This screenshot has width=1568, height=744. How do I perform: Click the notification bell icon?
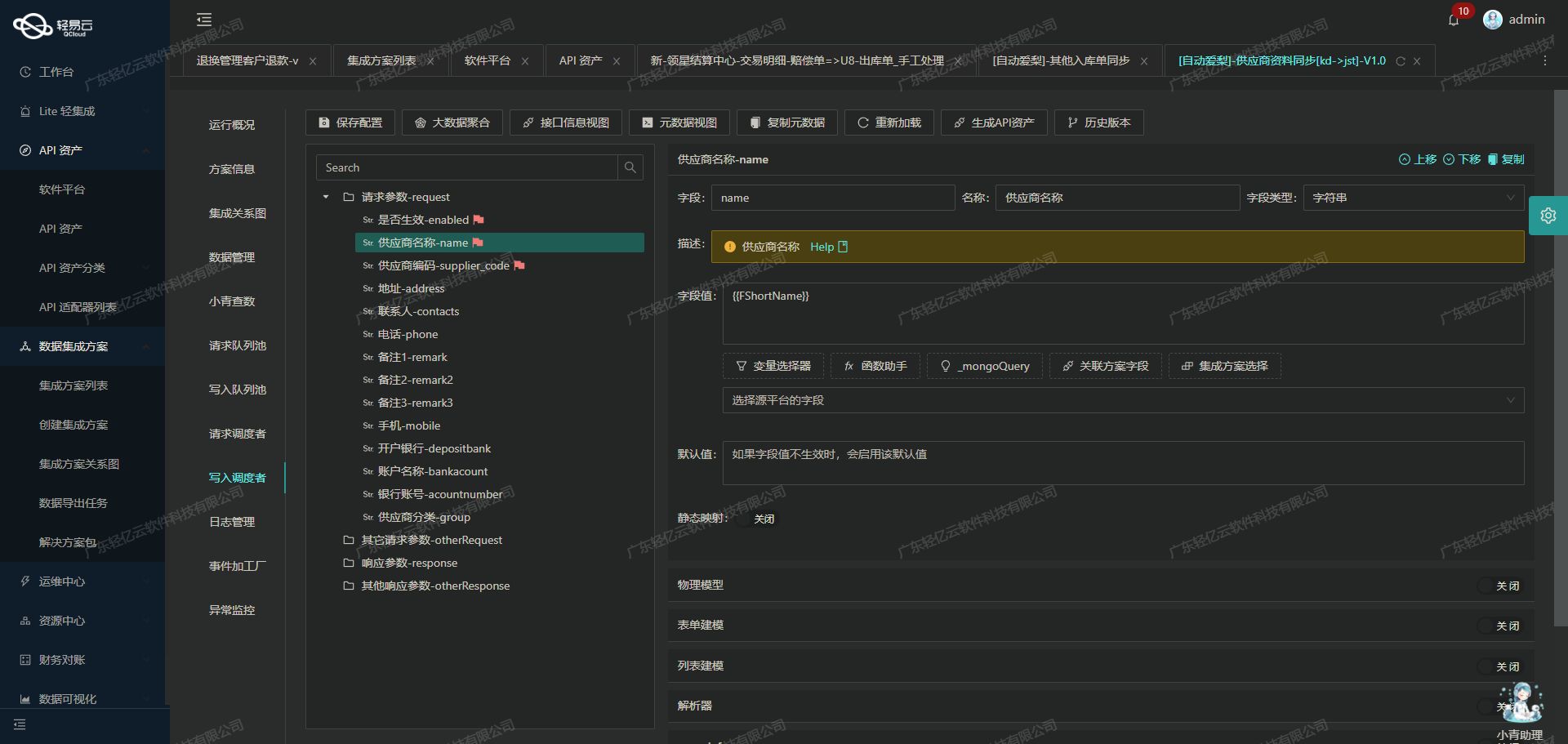point(1454,20)
